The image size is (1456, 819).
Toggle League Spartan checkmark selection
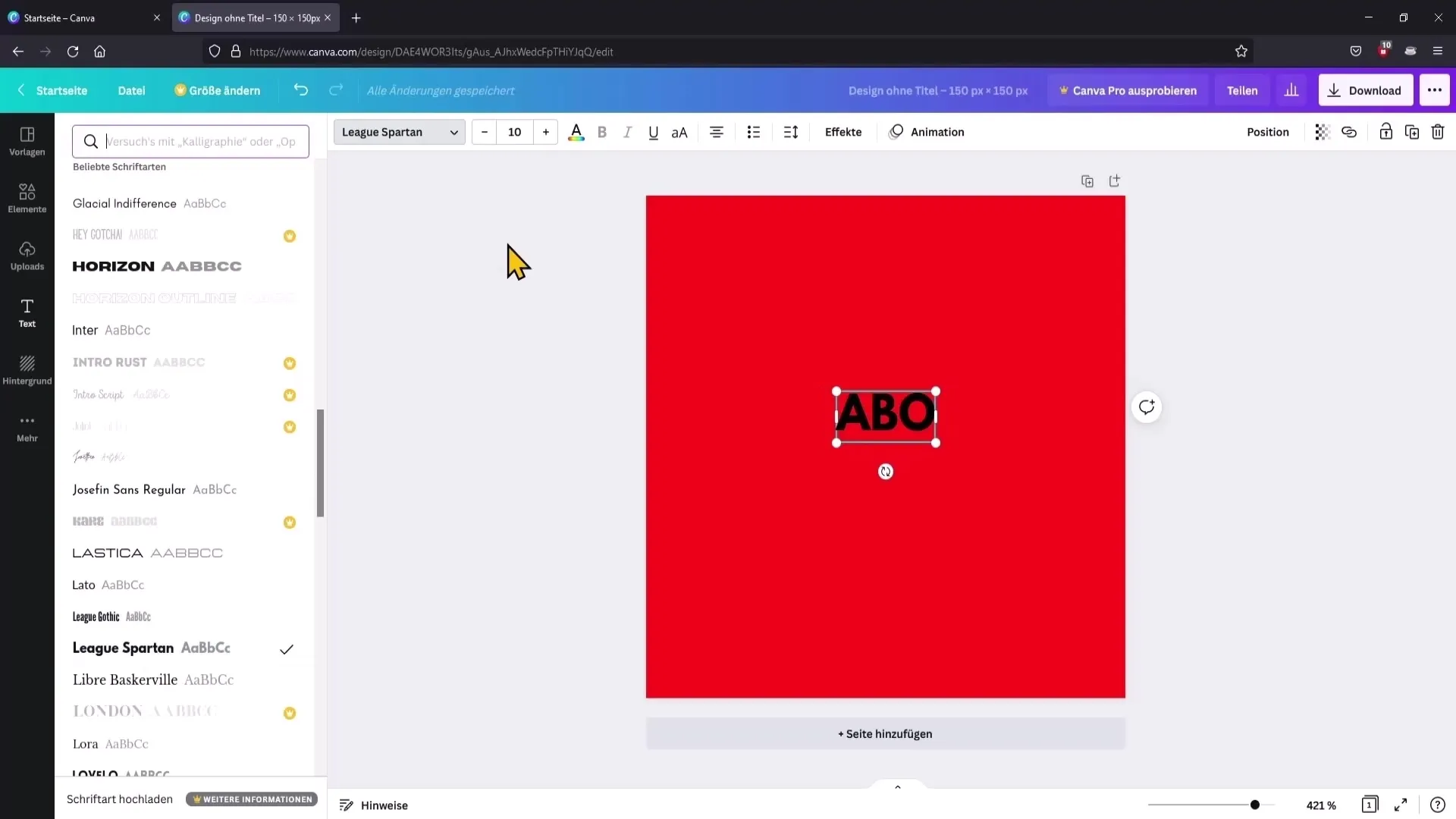(x=287, y=648)
